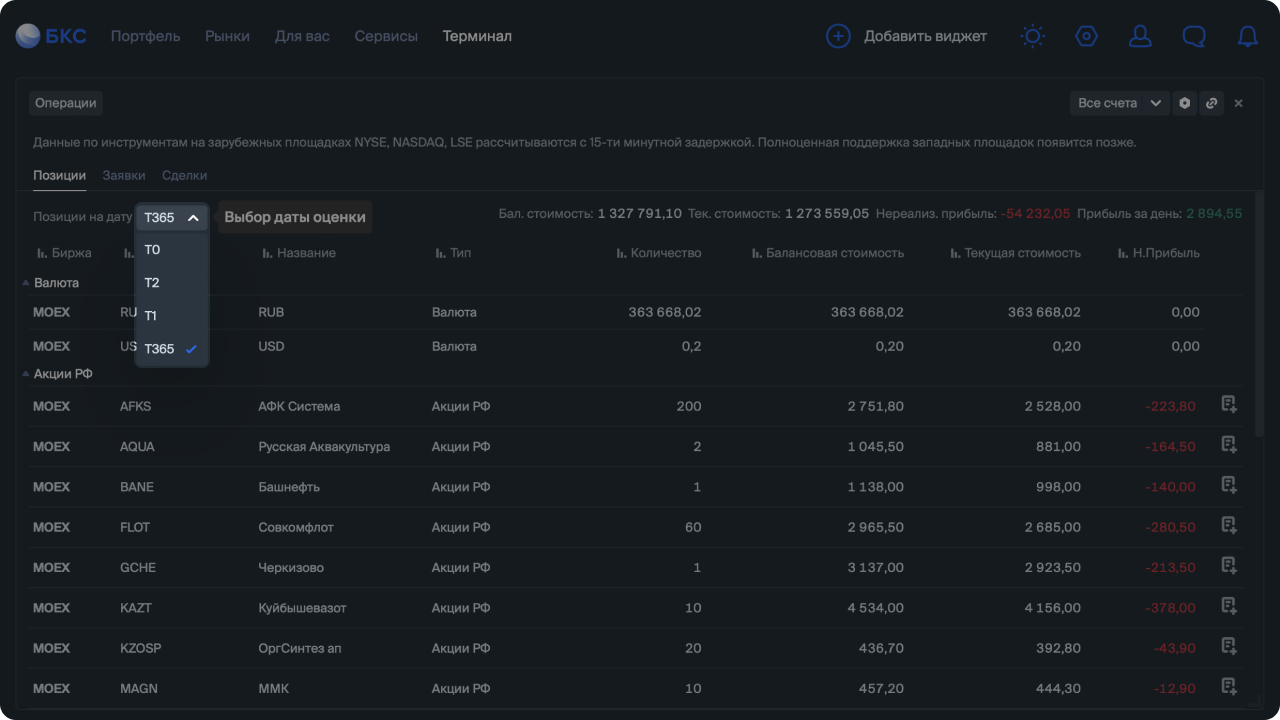1280x720 pixels.
Task: Toggle the light theme sun icon
Action: click(1033, 36)
